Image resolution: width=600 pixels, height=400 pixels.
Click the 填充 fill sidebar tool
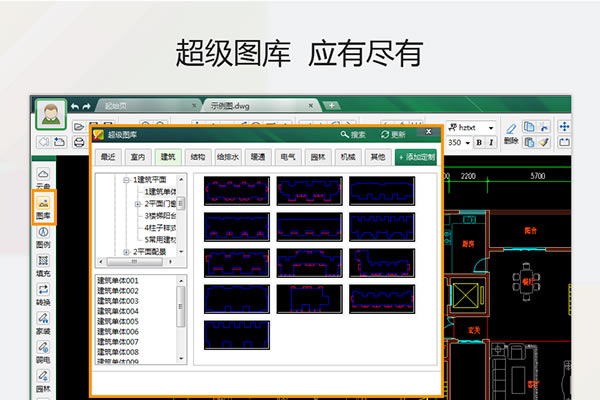tap(43, 265)
